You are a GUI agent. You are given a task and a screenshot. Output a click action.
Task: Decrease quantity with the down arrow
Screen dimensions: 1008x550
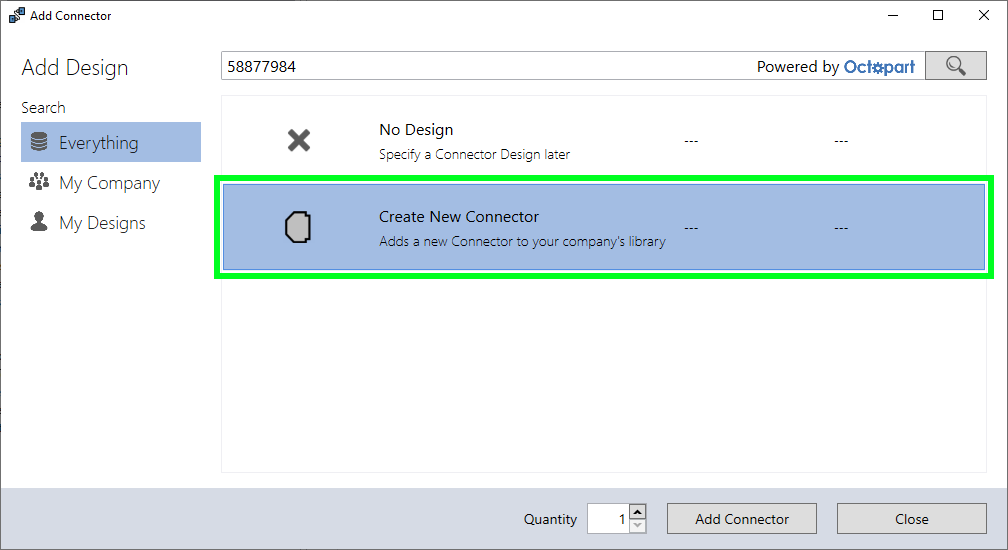(x=638, y=526)
